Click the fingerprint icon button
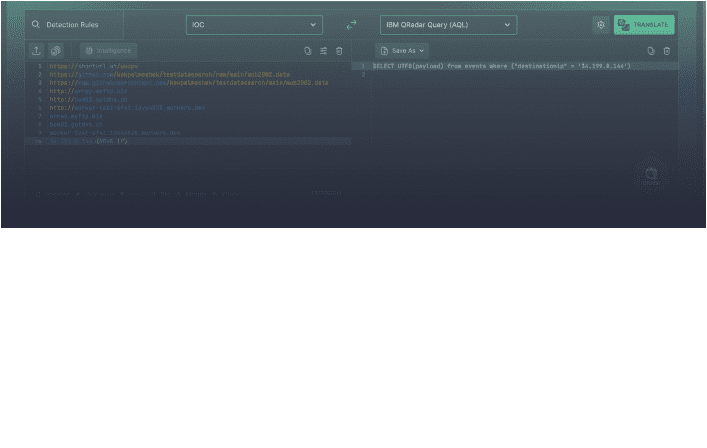This screenshot has width=707, height=448. pyautogui.click(x=56, y=50)
